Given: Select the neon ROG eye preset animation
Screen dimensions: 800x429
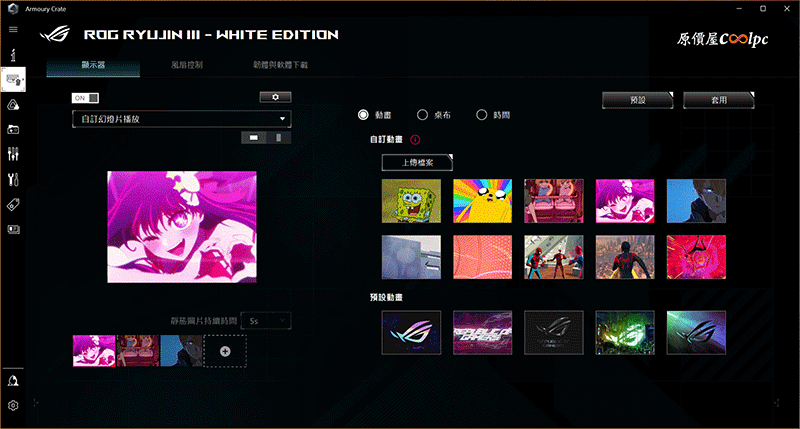Looking at the screenshot, I should point(411,333).
